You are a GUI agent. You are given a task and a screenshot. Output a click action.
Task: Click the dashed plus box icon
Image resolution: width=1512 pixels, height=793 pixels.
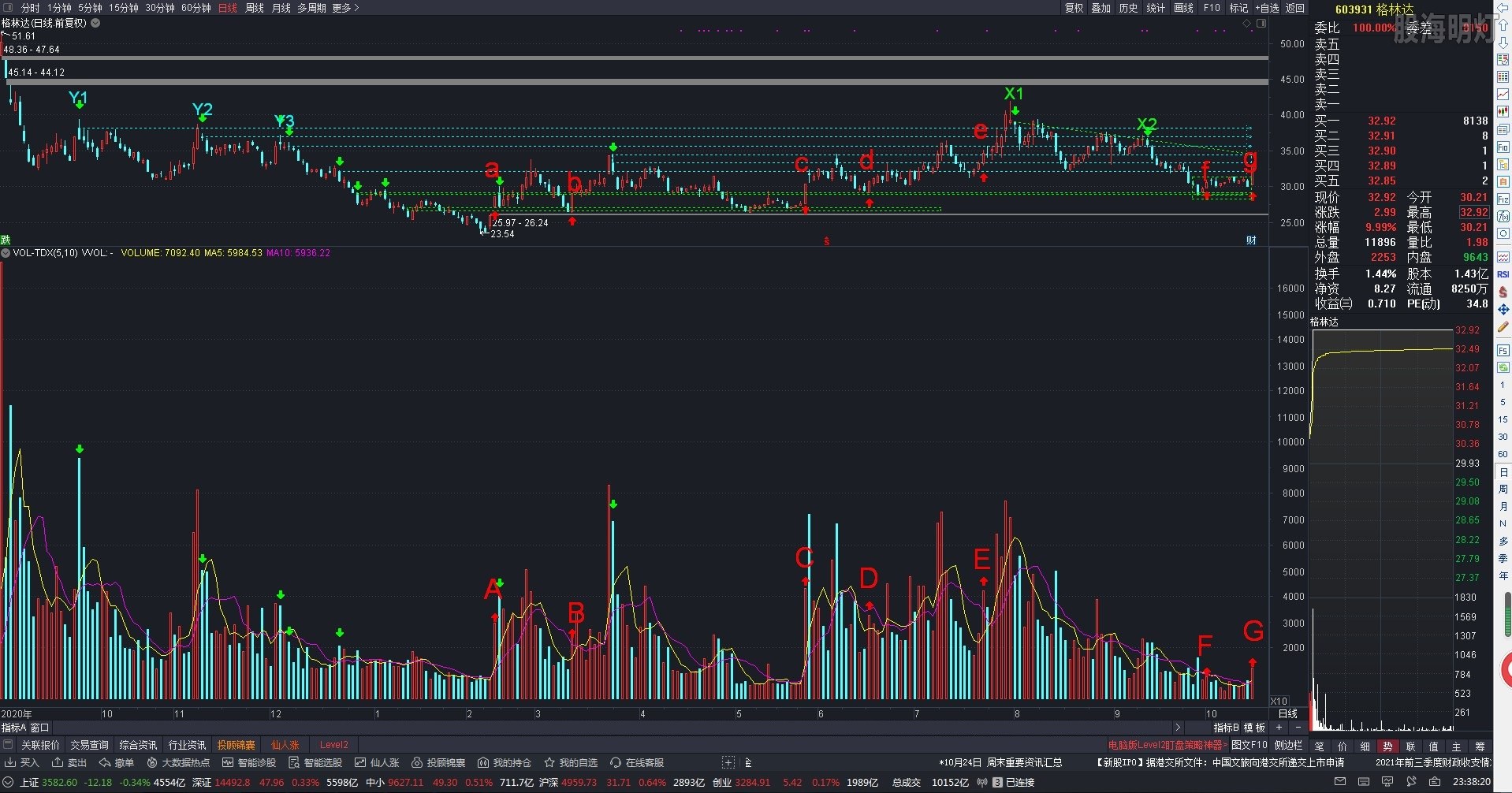pyautogui.click(x=728, y=762)
